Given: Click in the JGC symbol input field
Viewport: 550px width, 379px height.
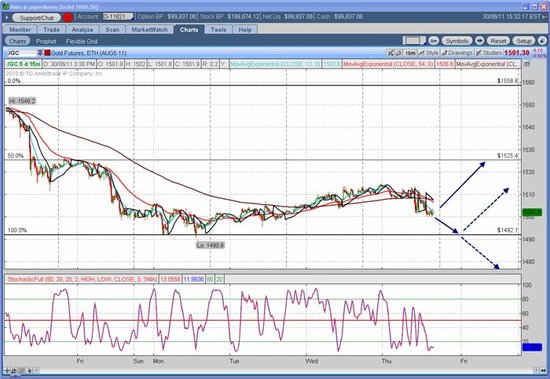Looking at the screenshot, I should [x=21, y=53].
